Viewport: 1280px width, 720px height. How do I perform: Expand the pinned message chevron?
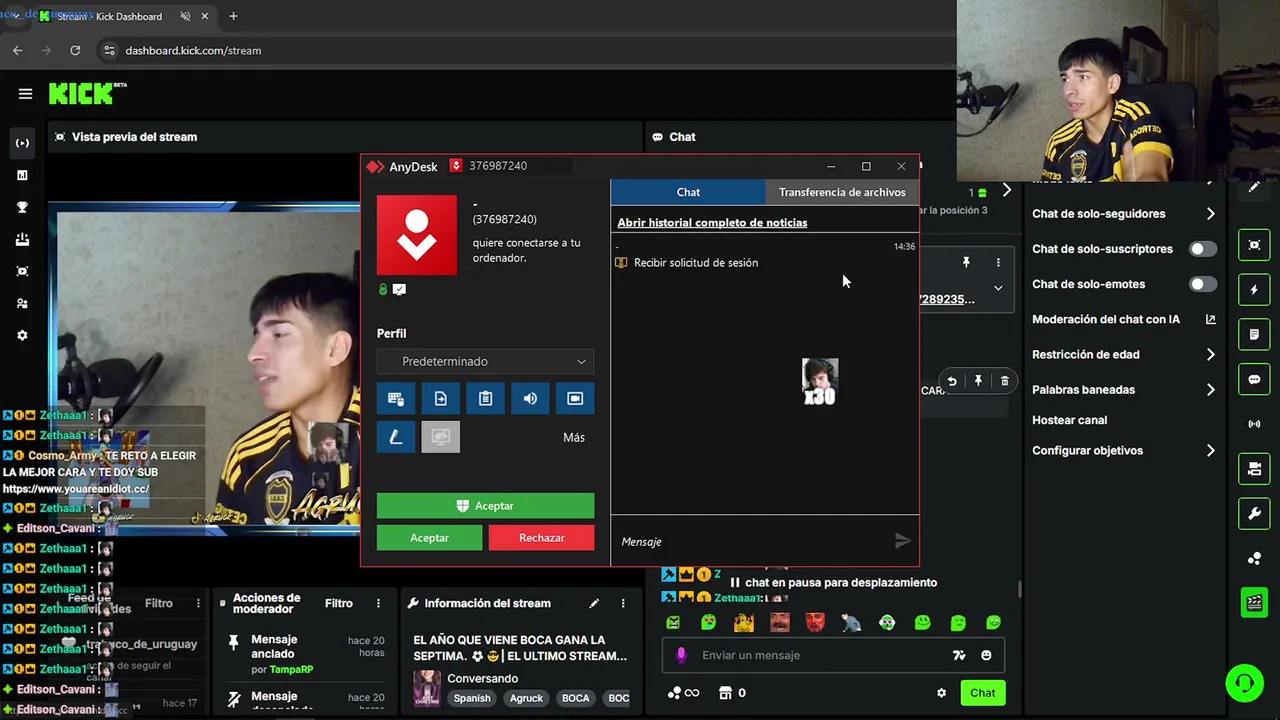[x=998, y=288]
